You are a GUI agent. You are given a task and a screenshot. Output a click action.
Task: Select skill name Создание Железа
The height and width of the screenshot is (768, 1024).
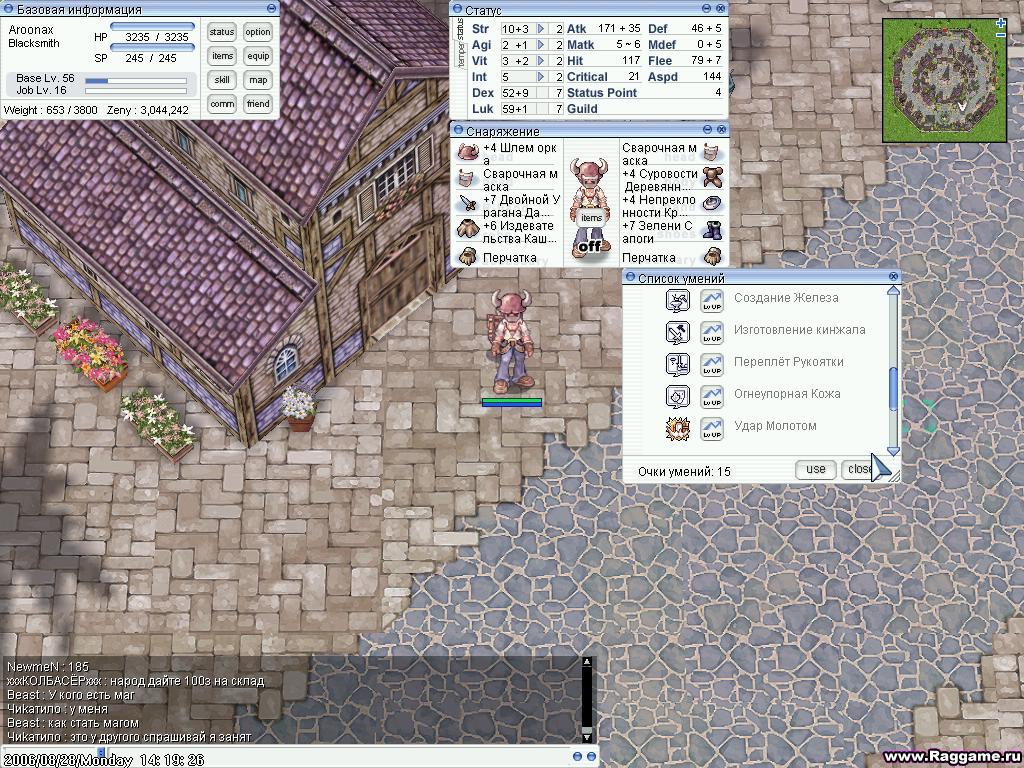click(x=786, y=298)
